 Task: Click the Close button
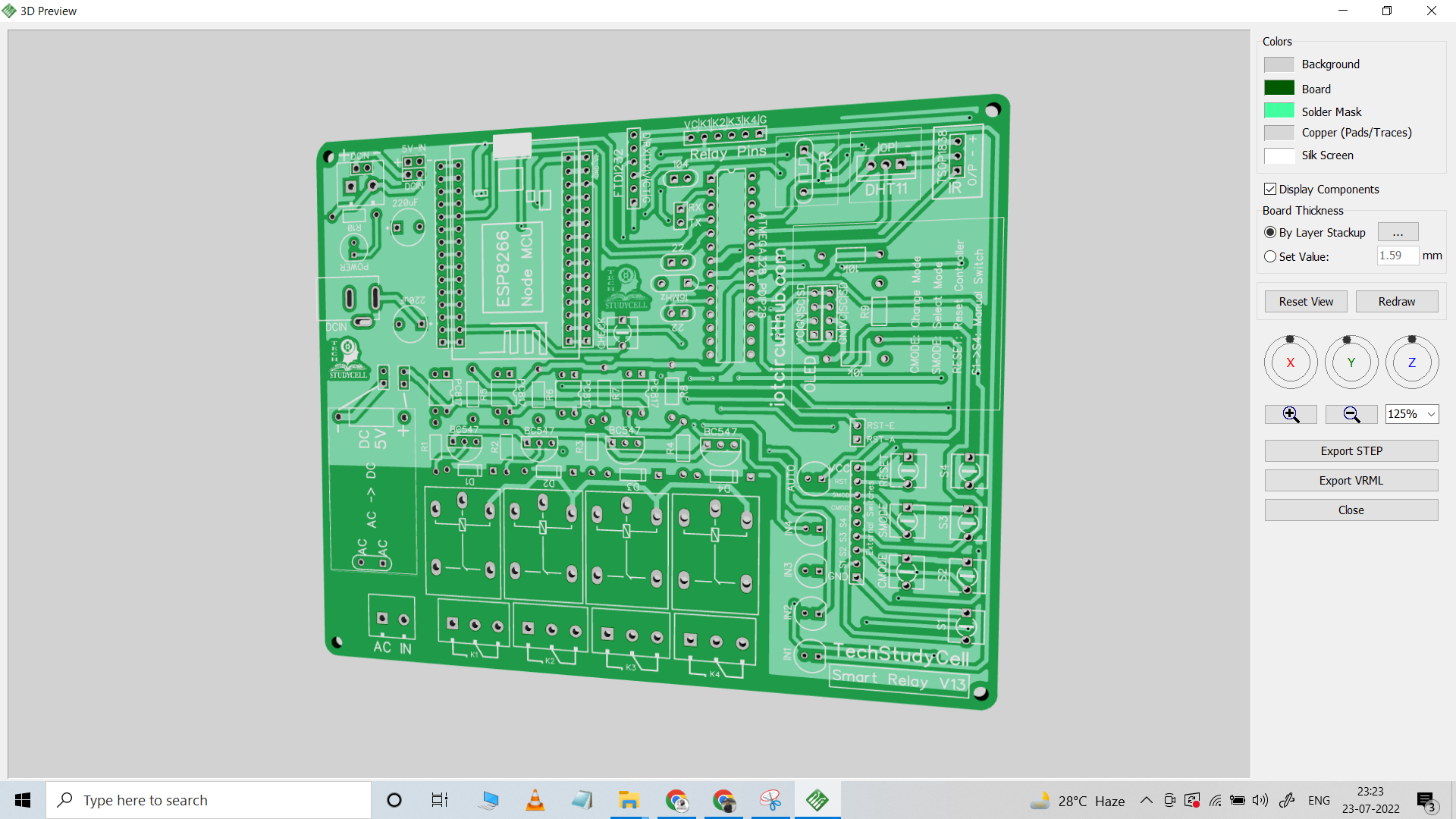[x=1352, y=509]
